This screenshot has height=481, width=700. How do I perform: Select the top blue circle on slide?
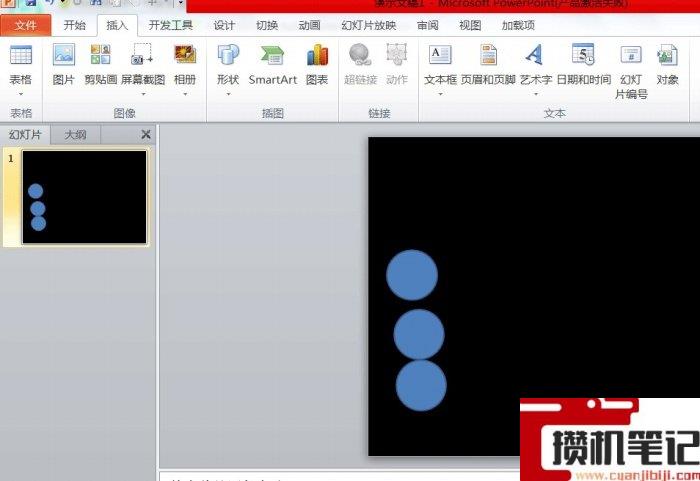412,275
